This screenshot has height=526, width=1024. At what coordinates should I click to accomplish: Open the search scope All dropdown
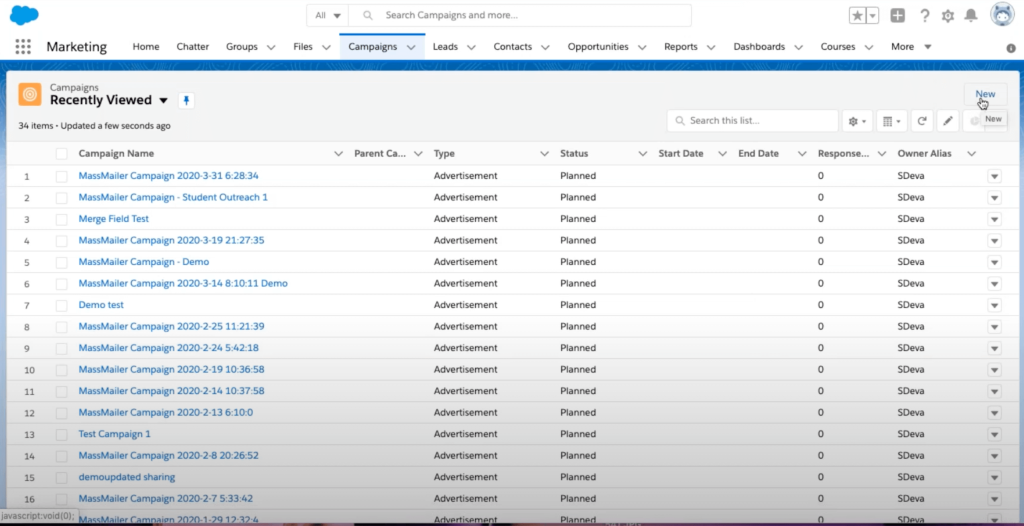click(328, 16)
